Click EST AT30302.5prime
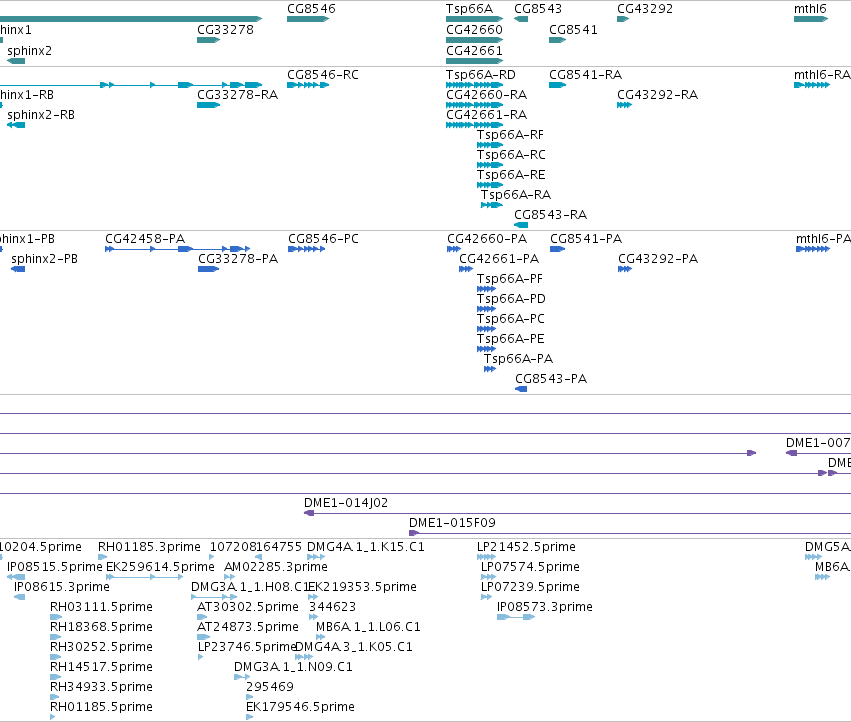Image resolution: width=851 pixels, height=722 pixels. coord(202,617)
